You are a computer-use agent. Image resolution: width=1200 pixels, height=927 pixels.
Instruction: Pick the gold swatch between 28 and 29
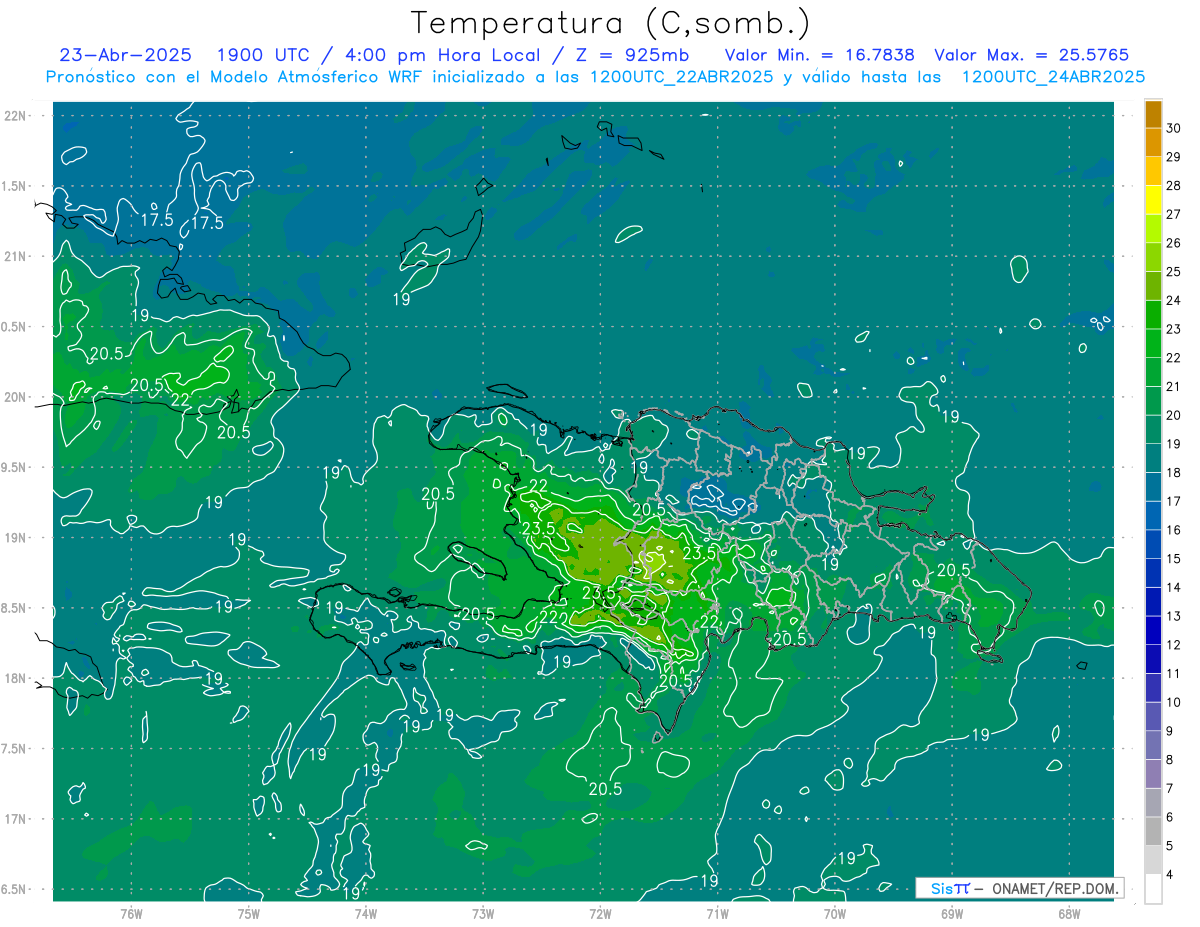1153,171
